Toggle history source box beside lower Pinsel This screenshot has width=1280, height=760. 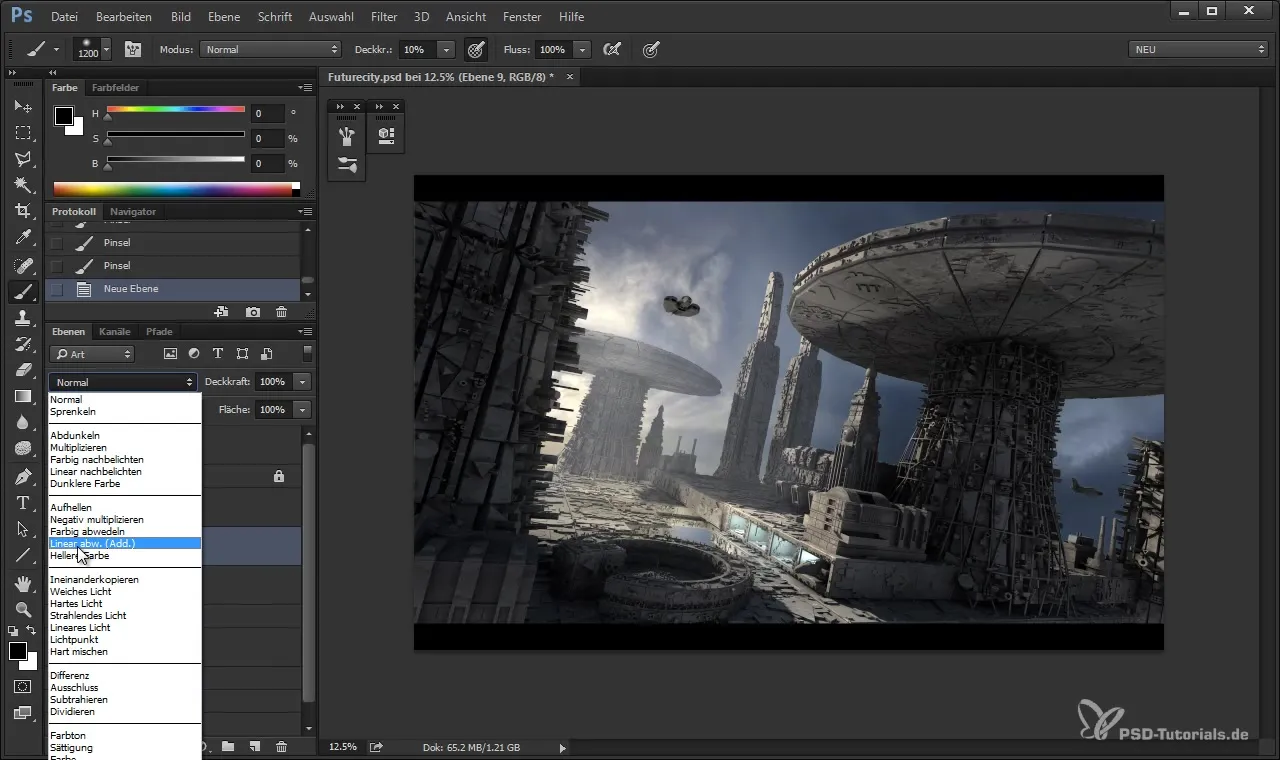tap(57, 266)
